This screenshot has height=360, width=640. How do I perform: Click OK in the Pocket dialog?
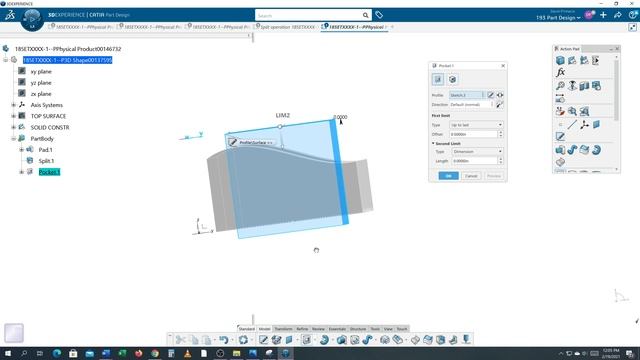pos(448,176)
